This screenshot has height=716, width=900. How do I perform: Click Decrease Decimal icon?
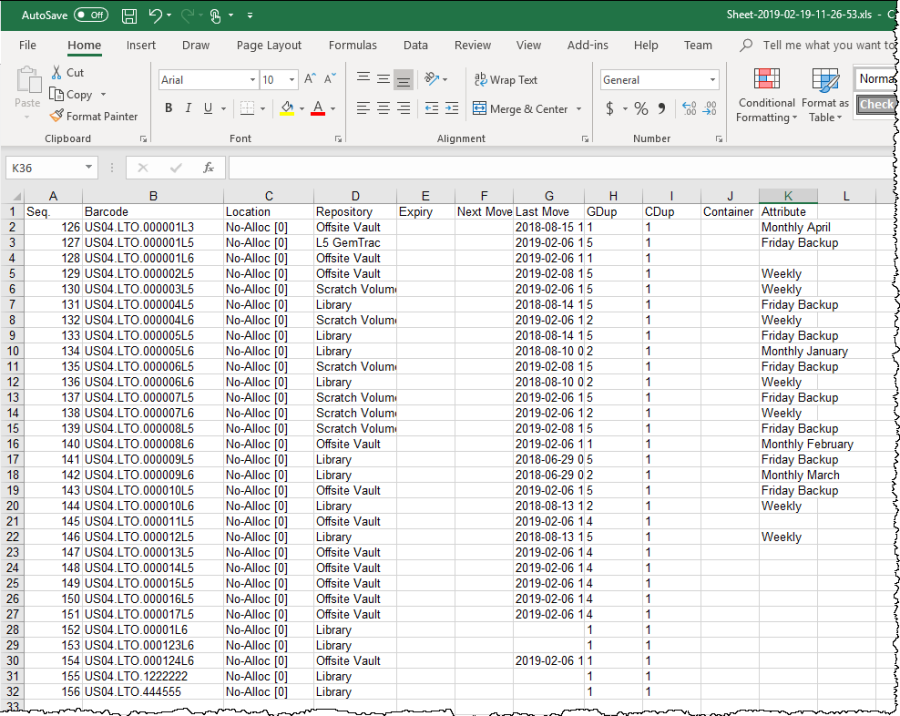coord(709,108)
